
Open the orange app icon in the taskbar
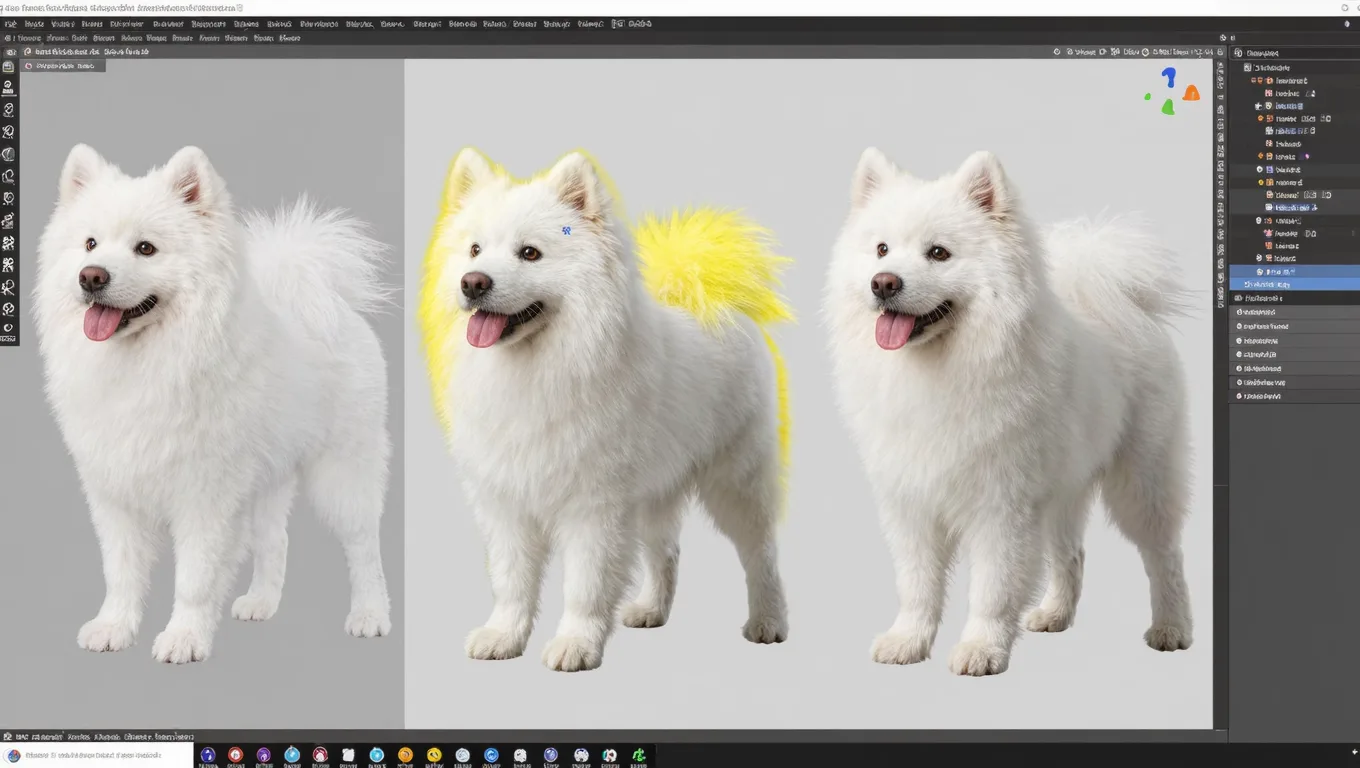[405, 755]
